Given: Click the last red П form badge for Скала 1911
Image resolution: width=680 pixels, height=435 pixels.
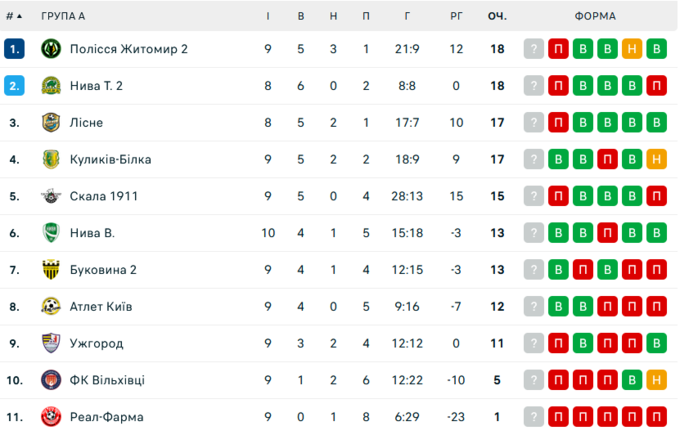Looking at the screenshot, I should tap(656, 196).
